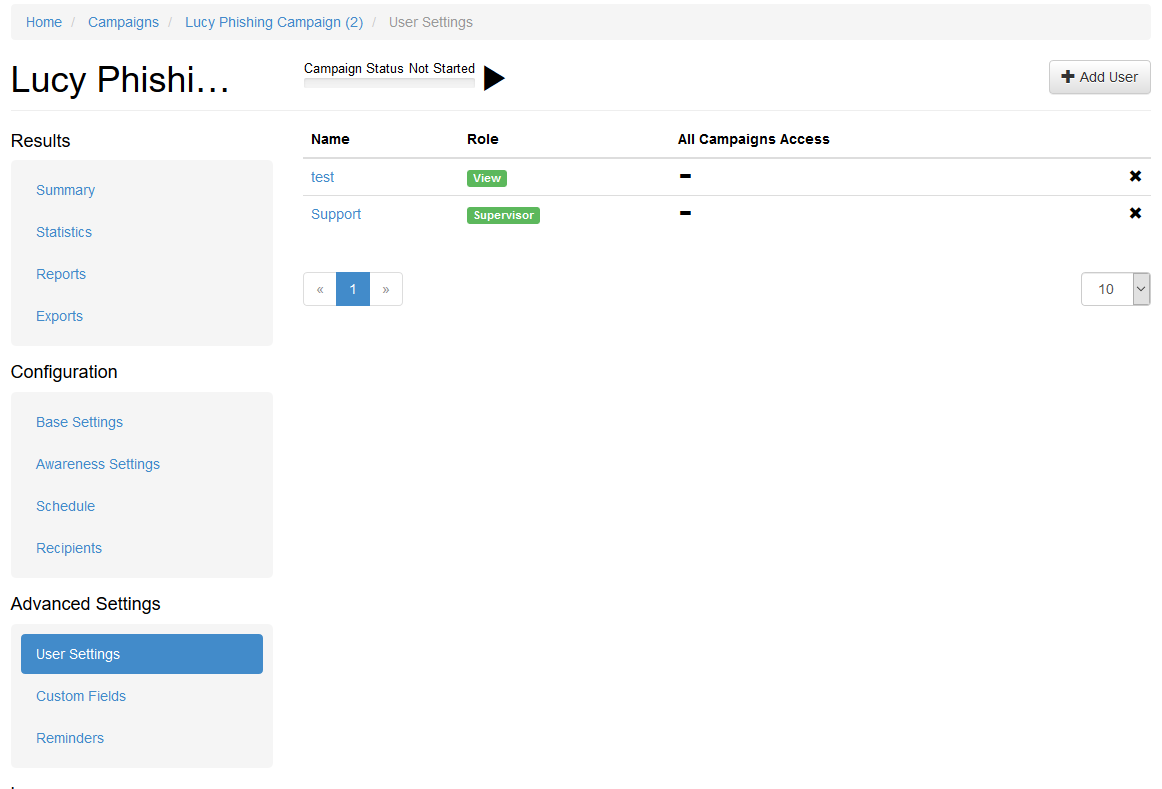Select page 1 in pagination
Viewport: 1162px width, 789px height.
click(x=353, y=289)
